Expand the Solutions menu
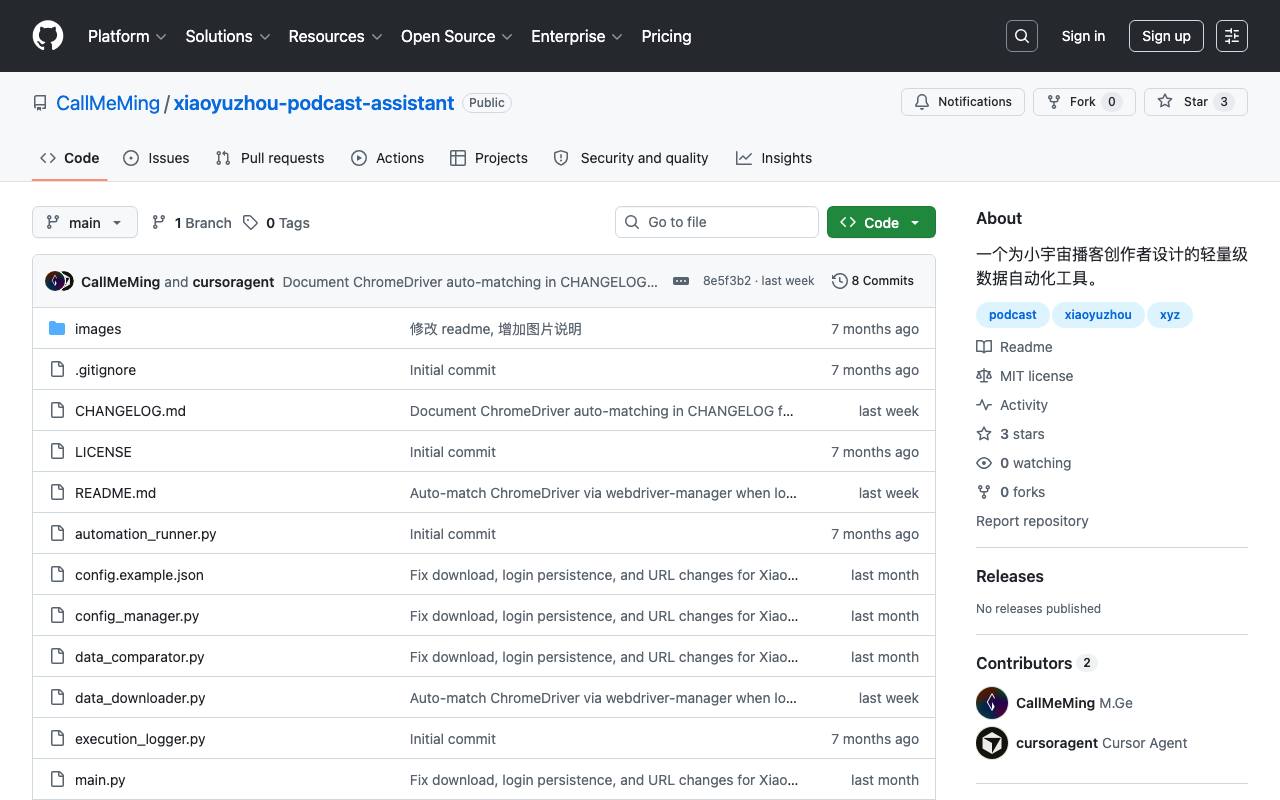This screenshot has width=1280, height=800. coord(228,36)
